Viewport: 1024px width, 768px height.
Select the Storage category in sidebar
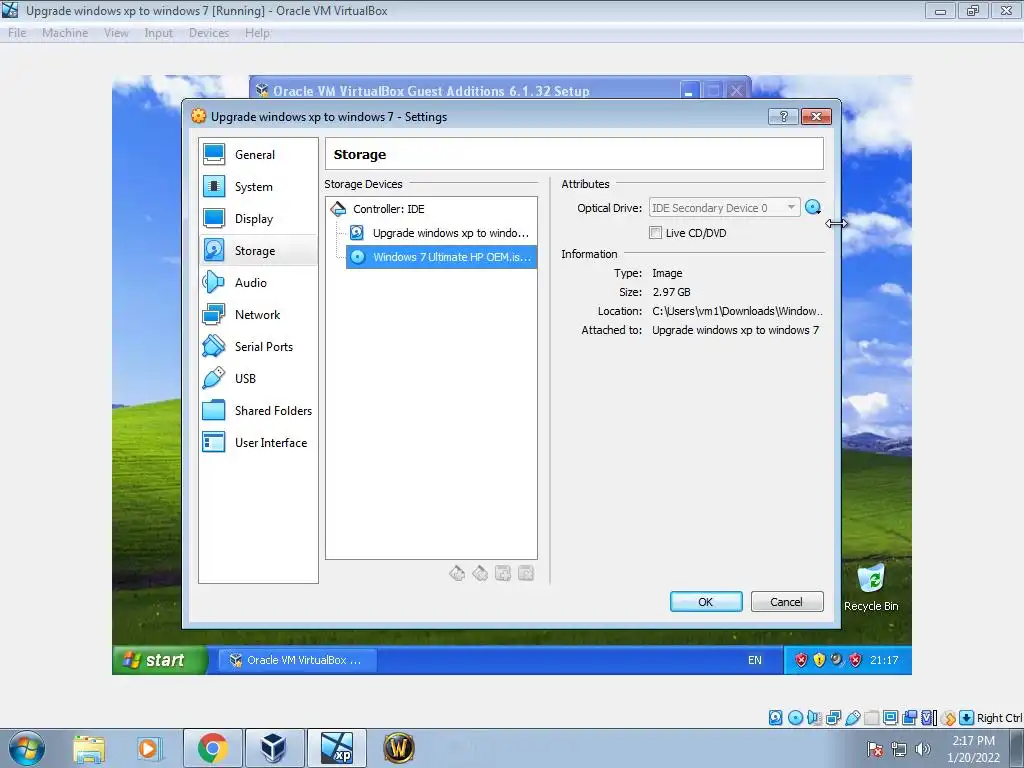pyautogui.click(x=258, y=251)
